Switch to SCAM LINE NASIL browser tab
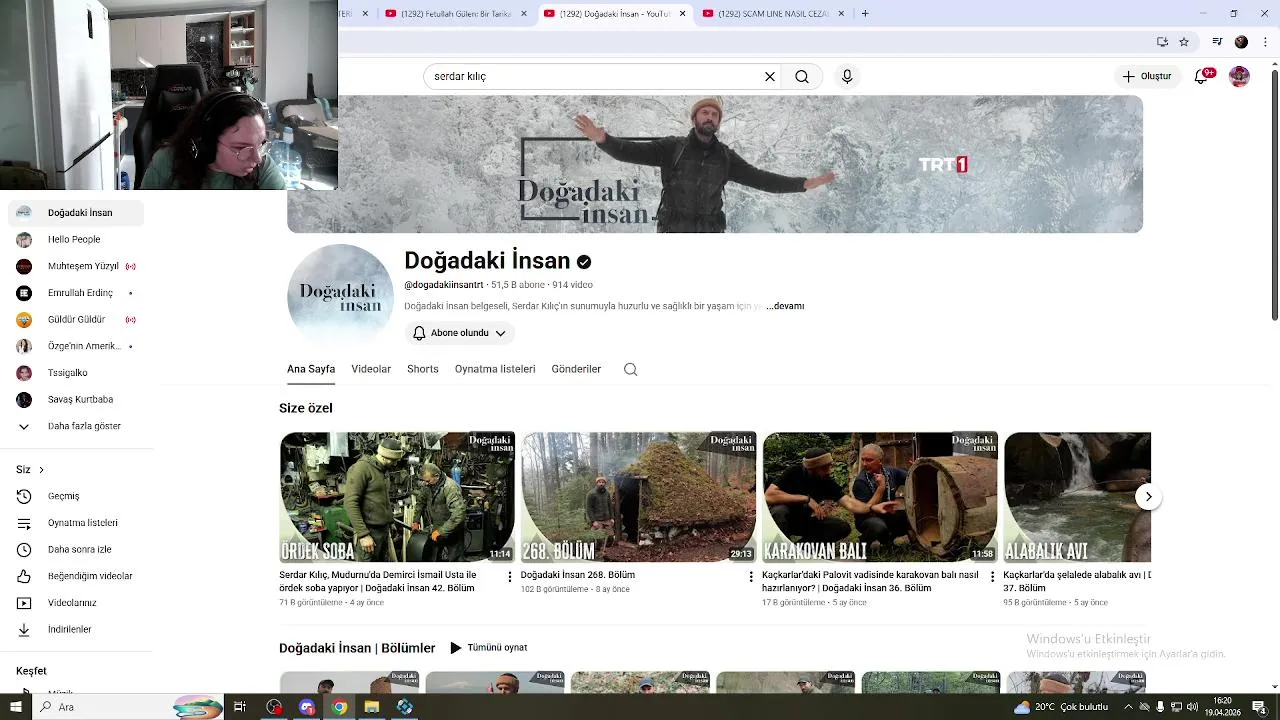Viewport: 1280px width, 720px height. click(x=772, y=13)
